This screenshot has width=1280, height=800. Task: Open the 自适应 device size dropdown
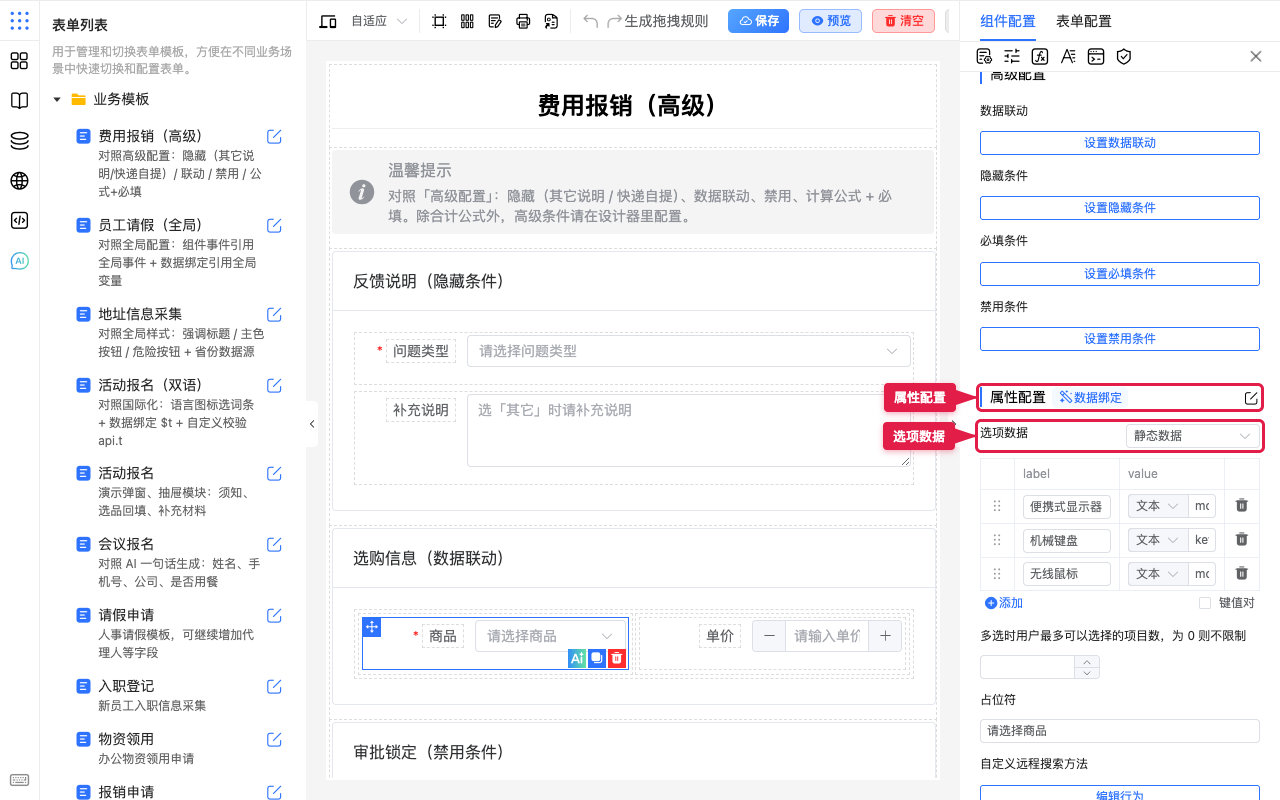pyautogui.click(x=380, y=21)
